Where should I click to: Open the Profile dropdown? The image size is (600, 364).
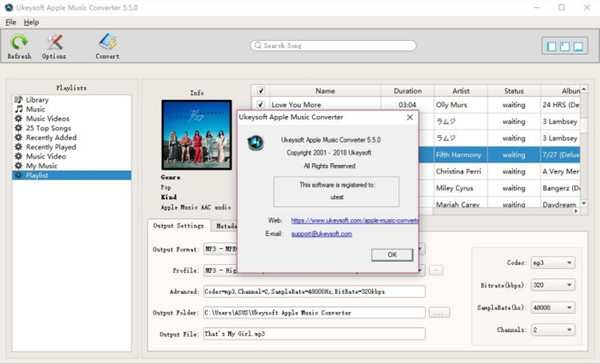[421, 270]
